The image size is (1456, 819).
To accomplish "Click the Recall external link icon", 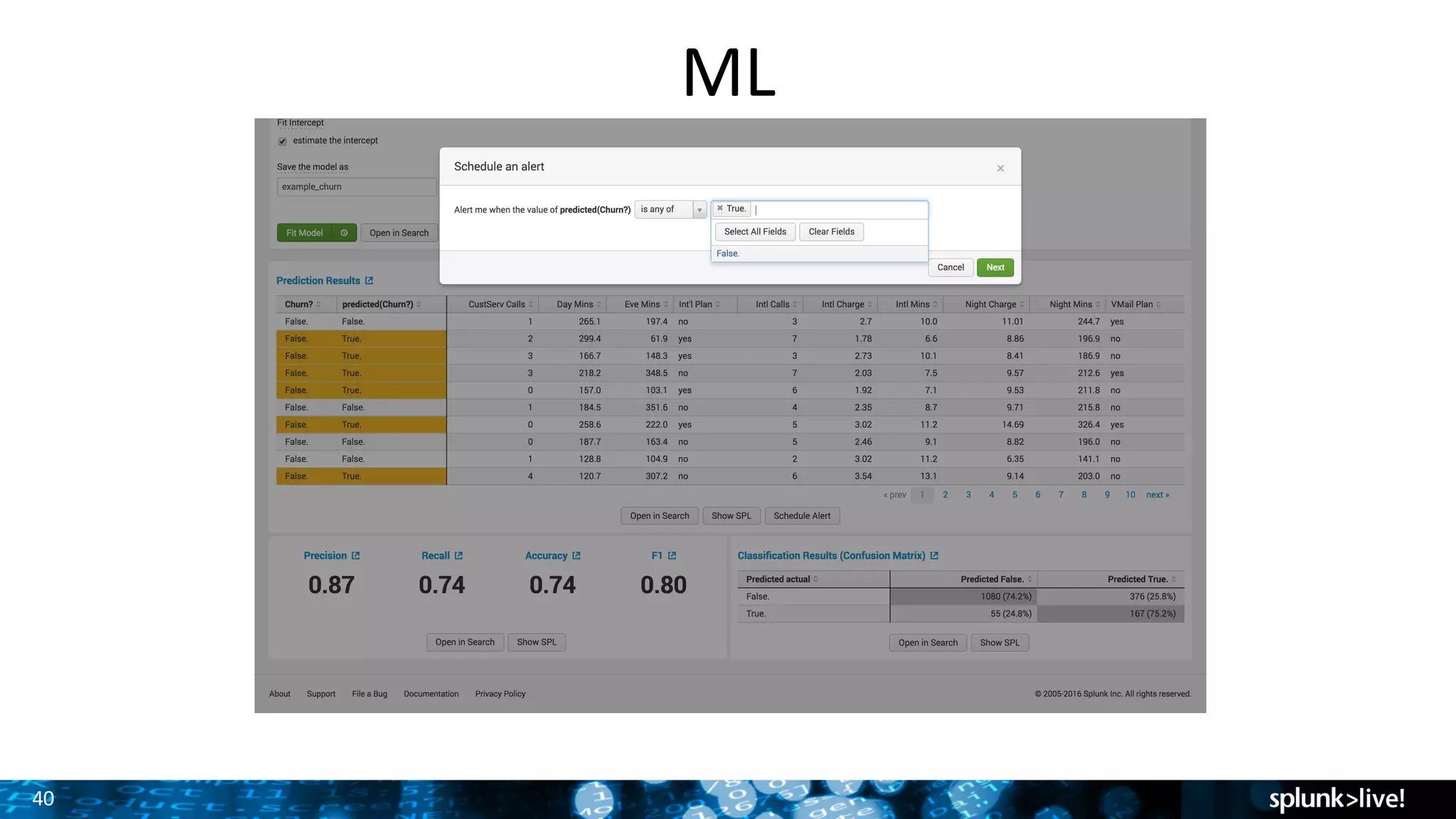I will coord(459,556).
